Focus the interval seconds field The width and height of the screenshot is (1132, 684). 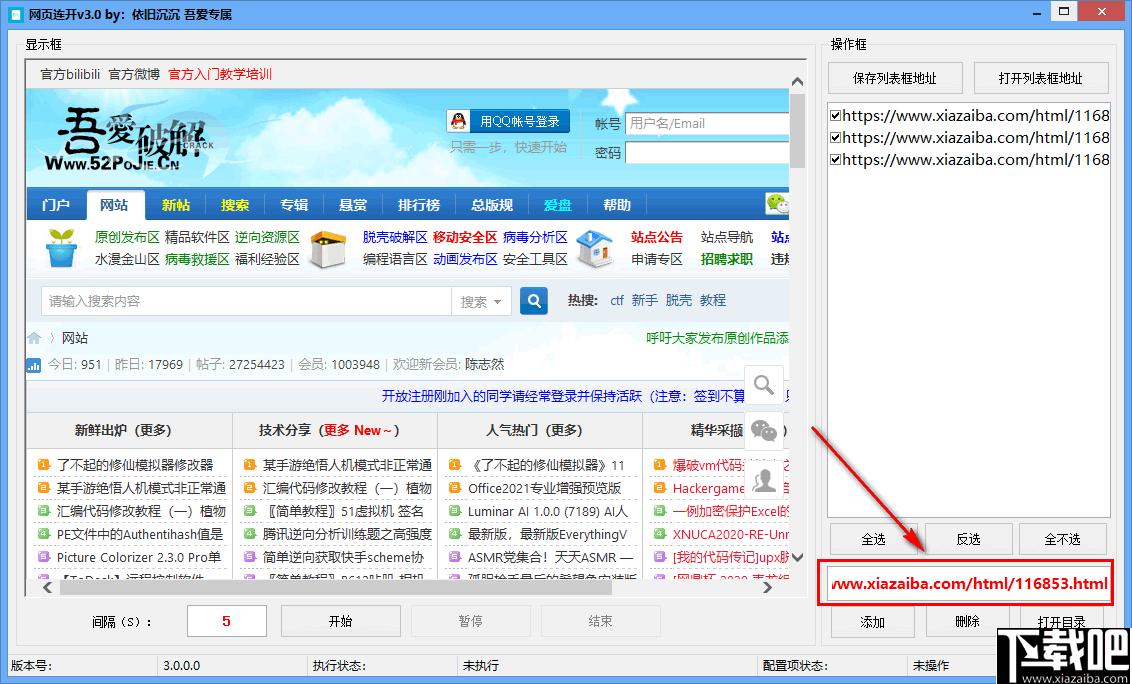(x=227, y=621)
